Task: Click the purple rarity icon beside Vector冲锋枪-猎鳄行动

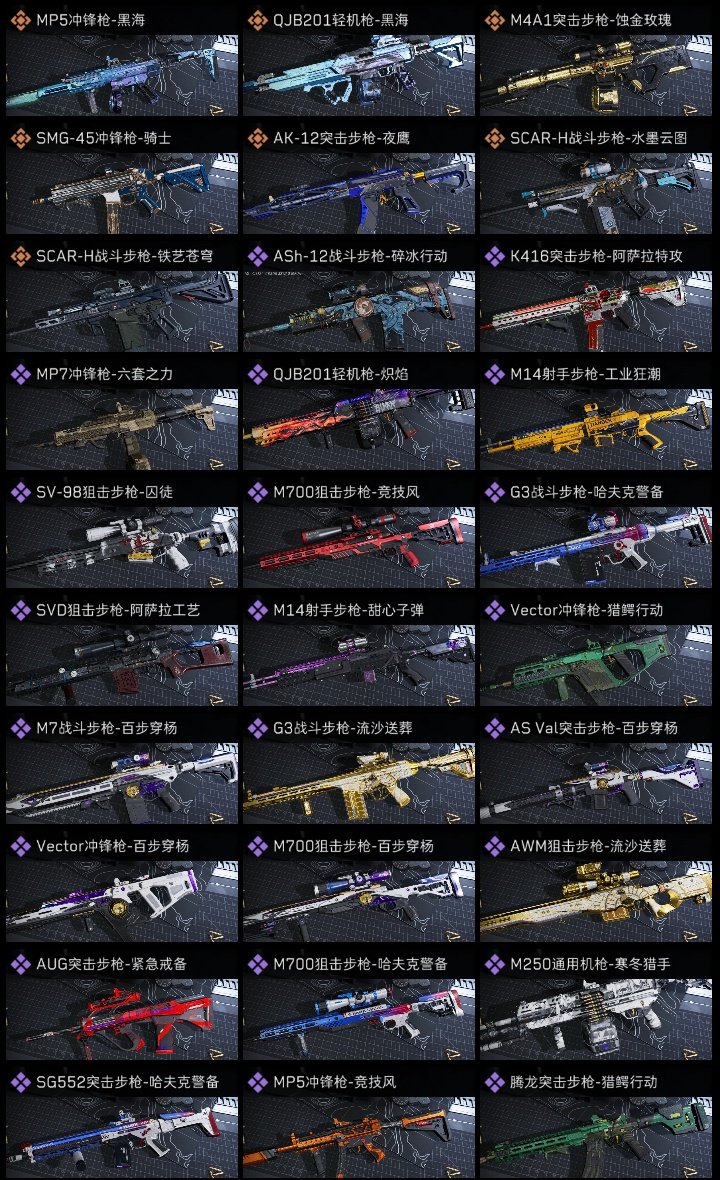Action: [494, 610]
